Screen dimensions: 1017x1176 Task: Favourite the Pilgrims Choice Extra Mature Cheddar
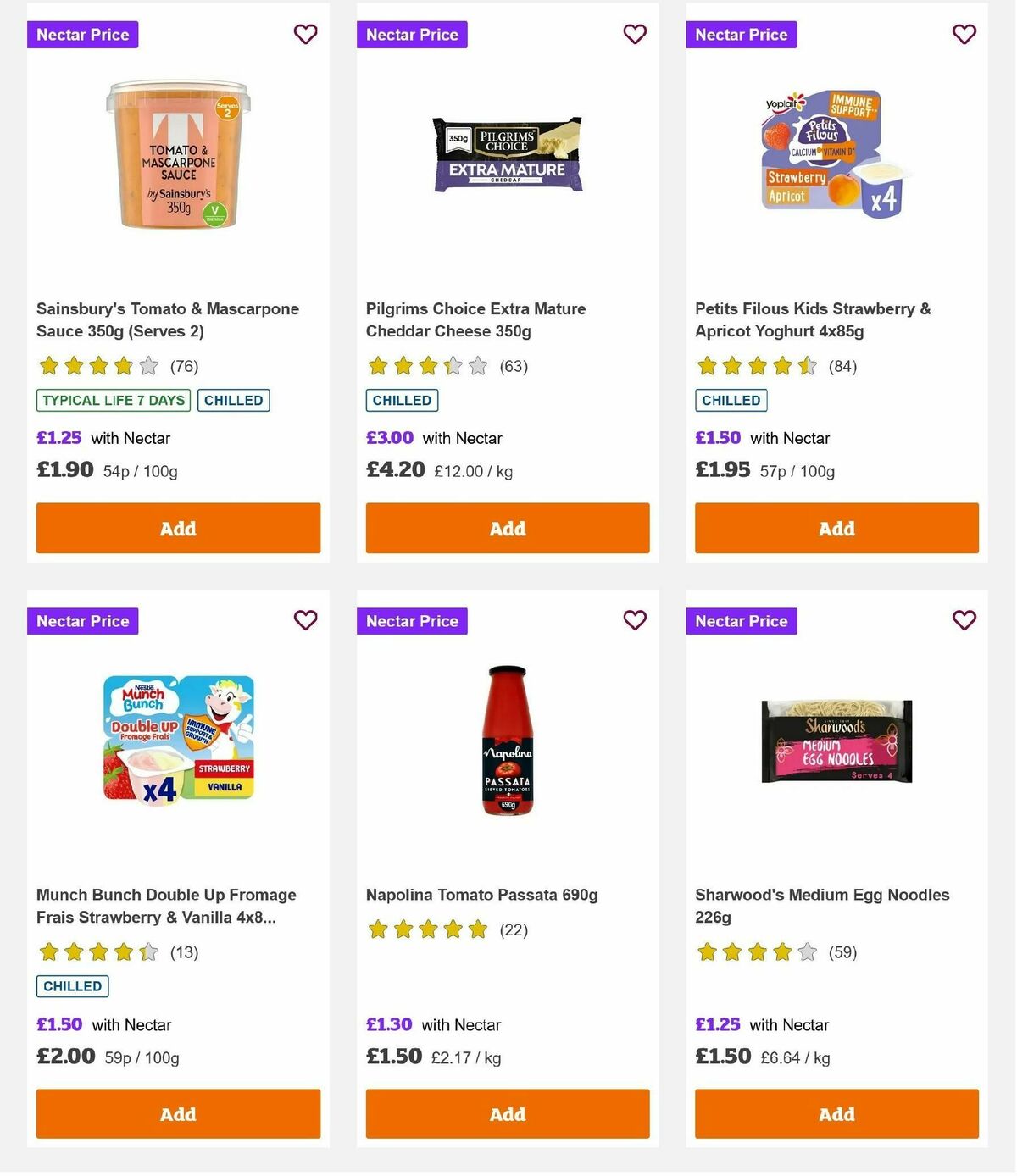pos(635,35)
